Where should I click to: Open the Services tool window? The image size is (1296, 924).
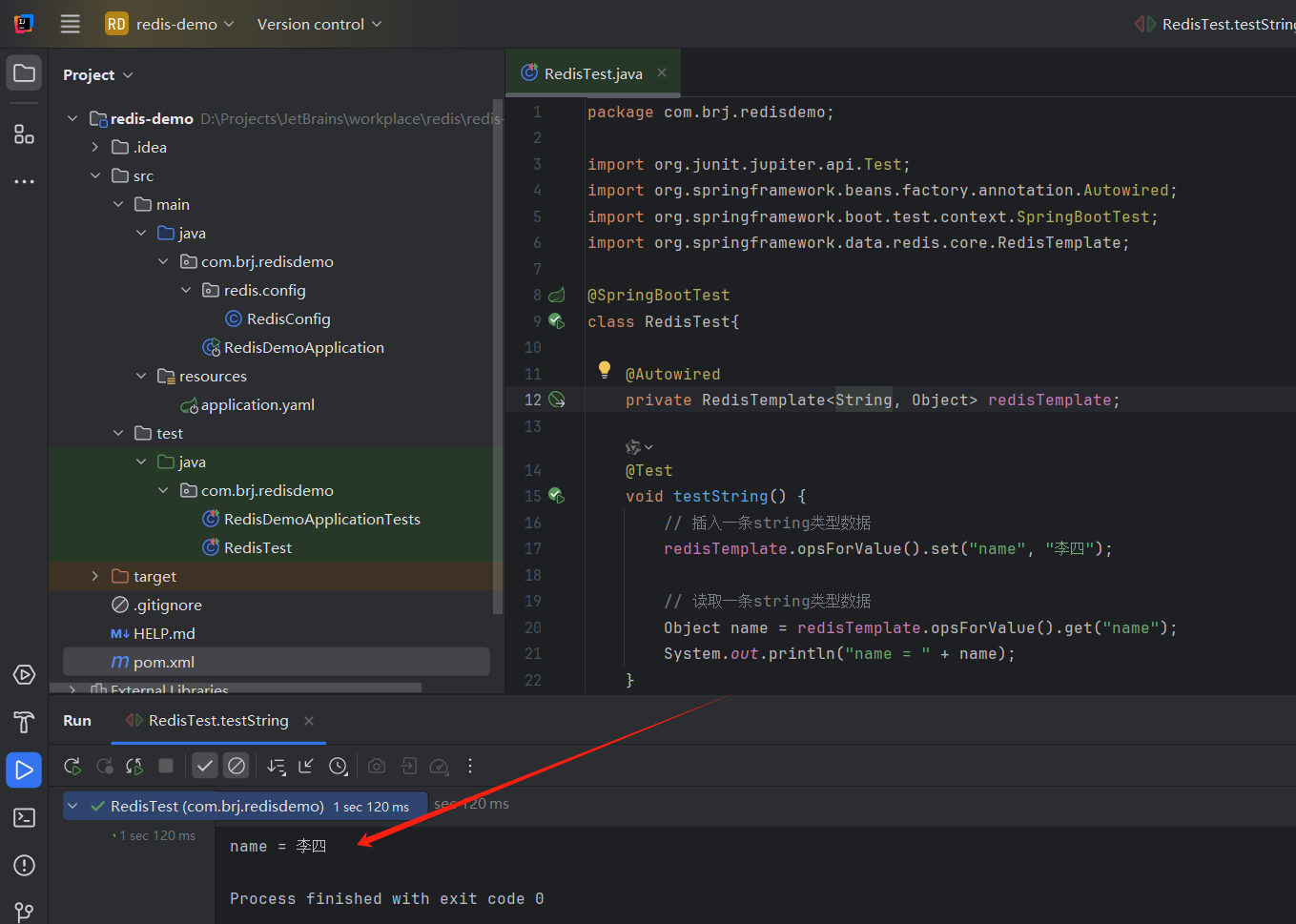(24, 674)
